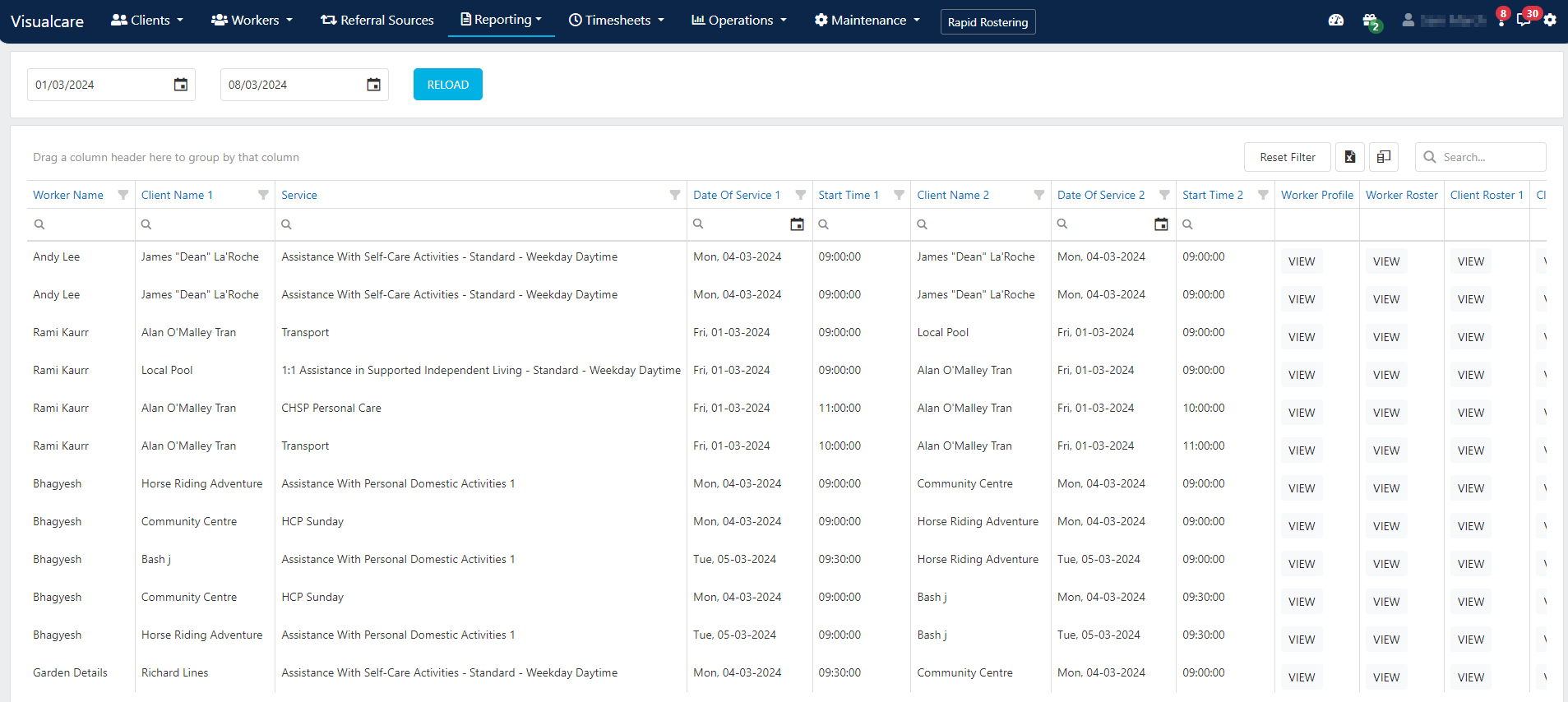The width and height of the screenshot is (1568, 702).
Task: Open the dashboard speedometer icon
Action: [x=1336, y=20]
